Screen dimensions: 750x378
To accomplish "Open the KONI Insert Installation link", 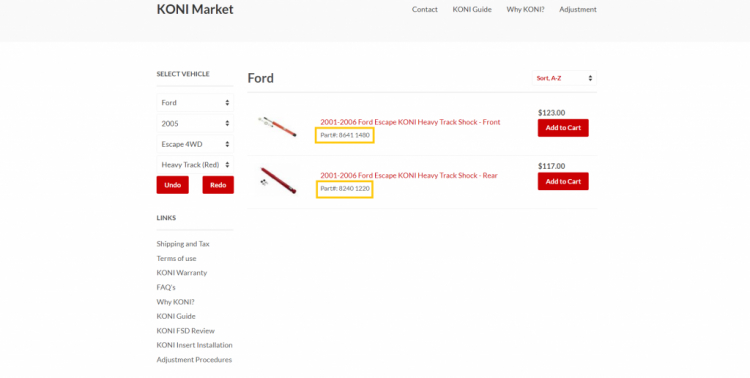I will pyautogui.click(x=194, y=345).
